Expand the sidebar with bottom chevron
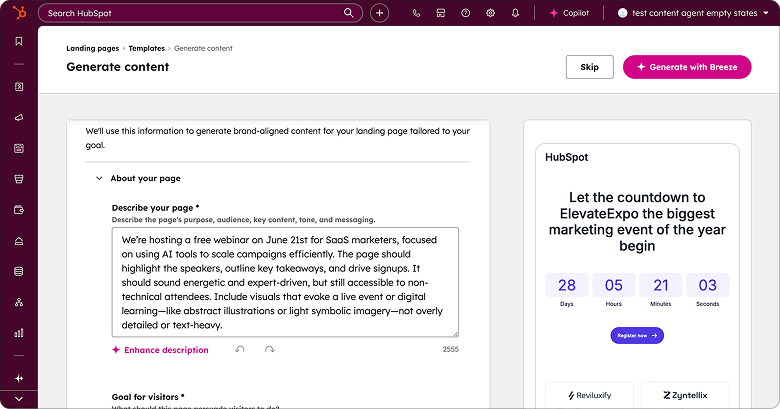Viewport: 780px width, 409px height. coord(19,399)
